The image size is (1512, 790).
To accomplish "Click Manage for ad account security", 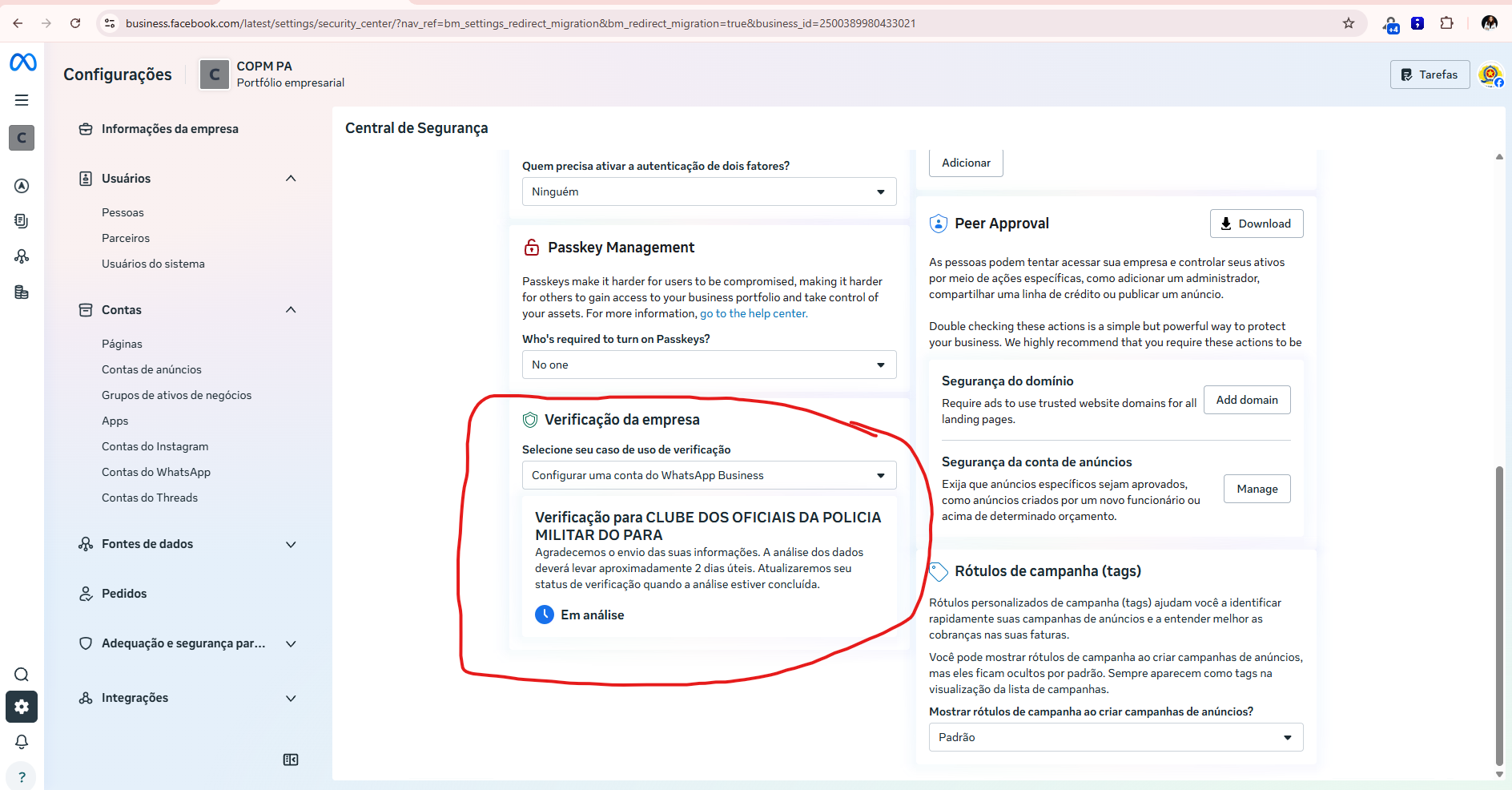I will [x=1257, y=489].
